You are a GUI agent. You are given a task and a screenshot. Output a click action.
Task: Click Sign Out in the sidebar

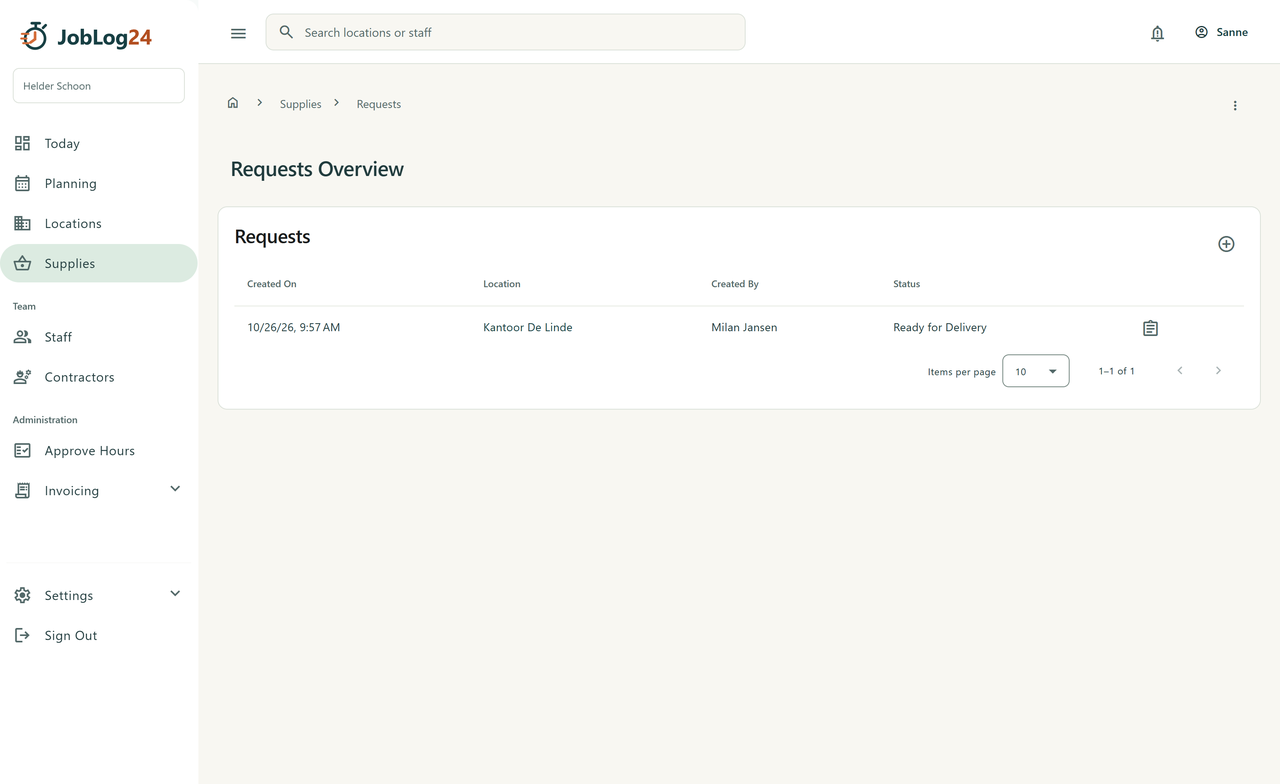(x=98, y=636)
